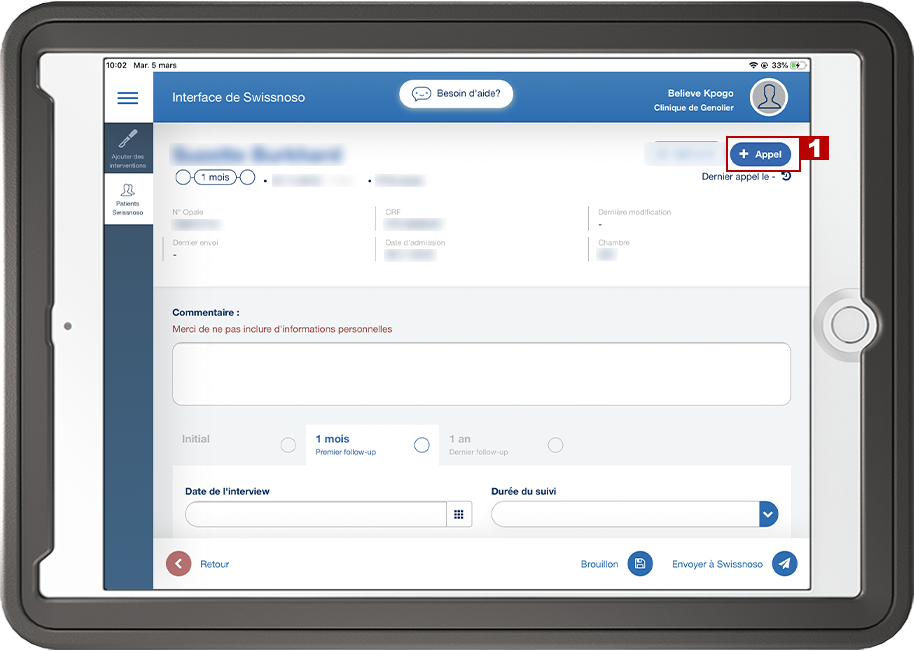Image resolution: width=914 pixels, height=651 pixels.
Task: Click the Interface de Swissnoso title
Action: tap(238, 97)
